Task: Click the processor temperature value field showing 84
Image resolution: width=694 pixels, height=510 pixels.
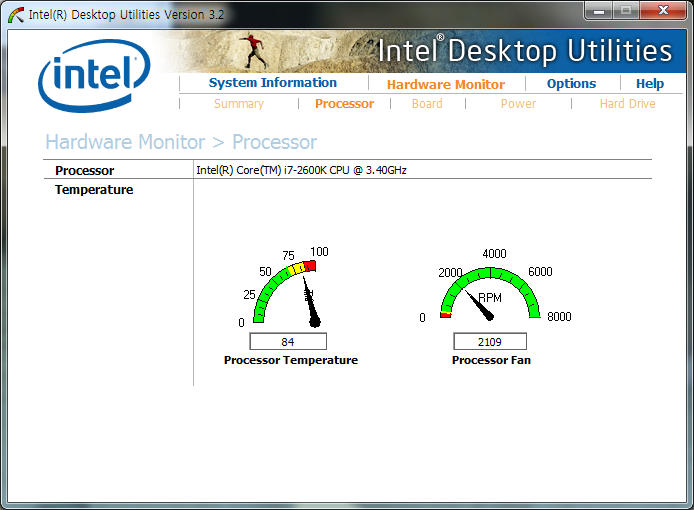Action: pyautogui.click(x=288, y=341)
